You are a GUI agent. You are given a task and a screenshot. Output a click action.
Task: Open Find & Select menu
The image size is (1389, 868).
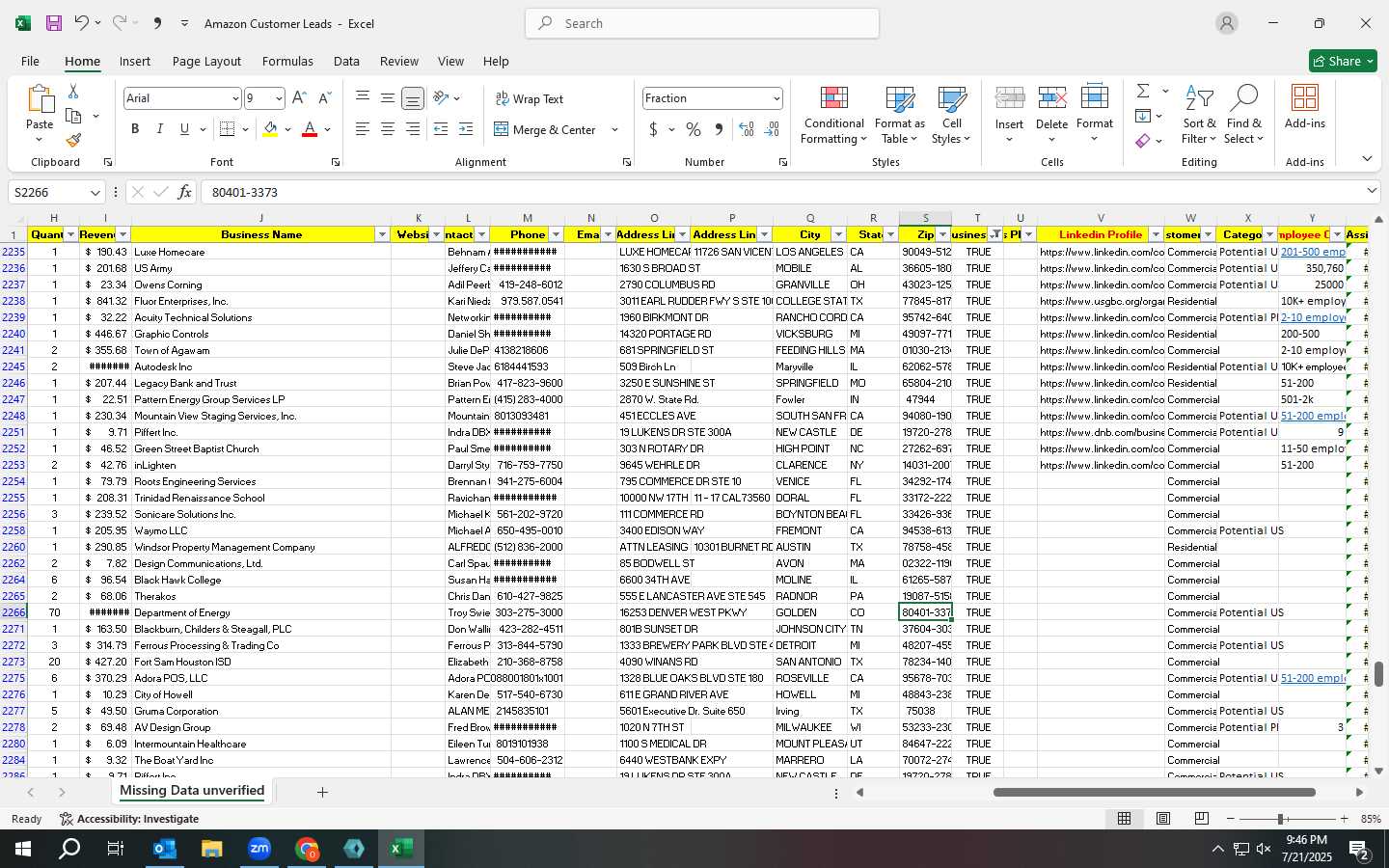coord(1244,116)
